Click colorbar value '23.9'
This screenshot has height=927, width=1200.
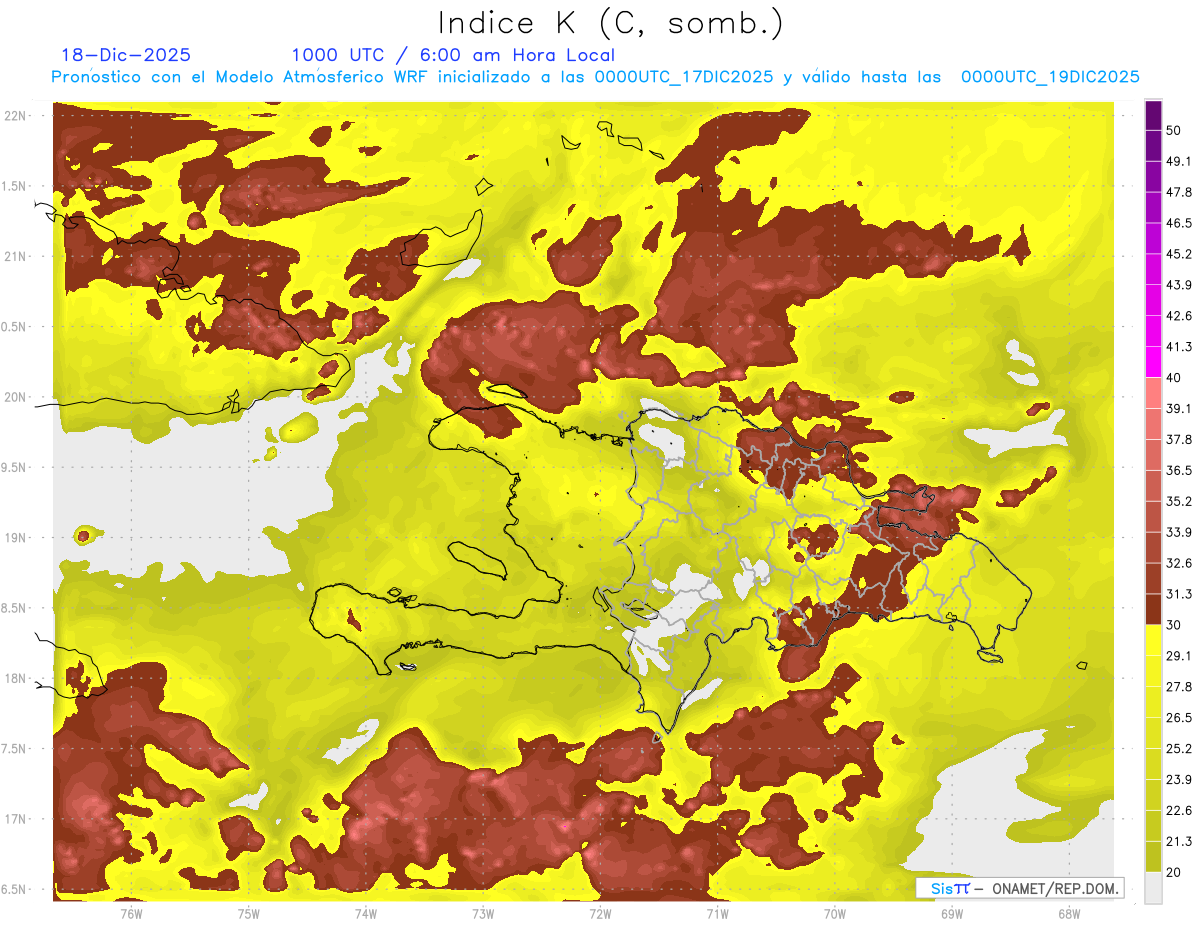pos(1178,780)
